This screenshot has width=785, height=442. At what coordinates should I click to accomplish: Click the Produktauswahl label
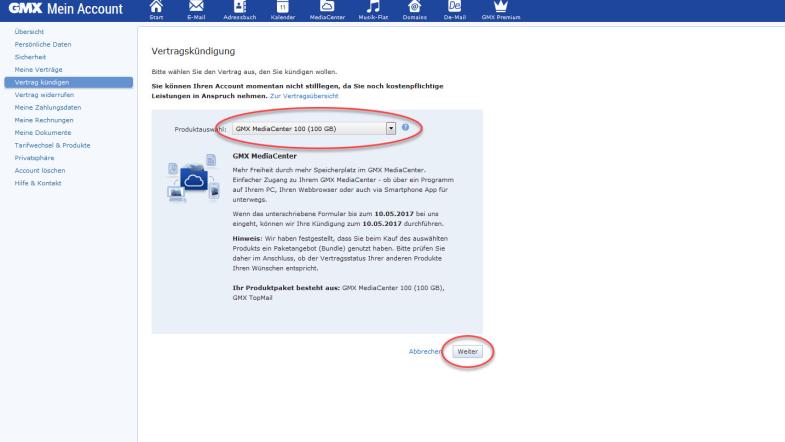(x=200, y=129)
